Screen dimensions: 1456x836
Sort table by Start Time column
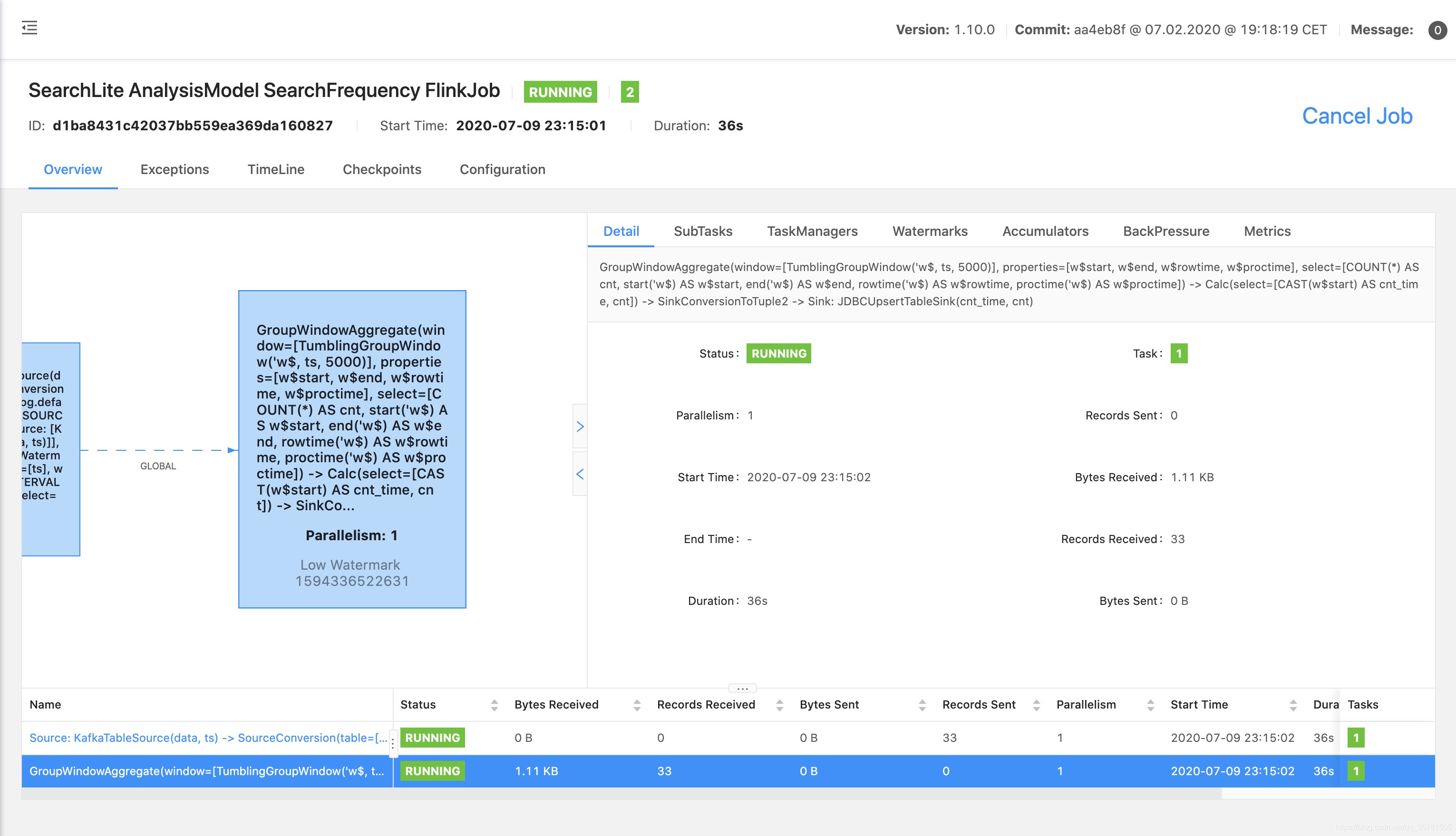[1293, 705]
